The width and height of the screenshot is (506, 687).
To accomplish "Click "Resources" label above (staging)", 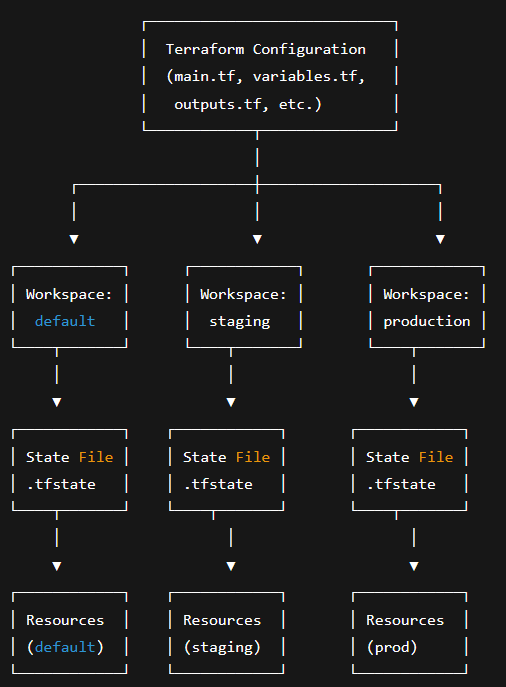I will [x=222, y=620].
